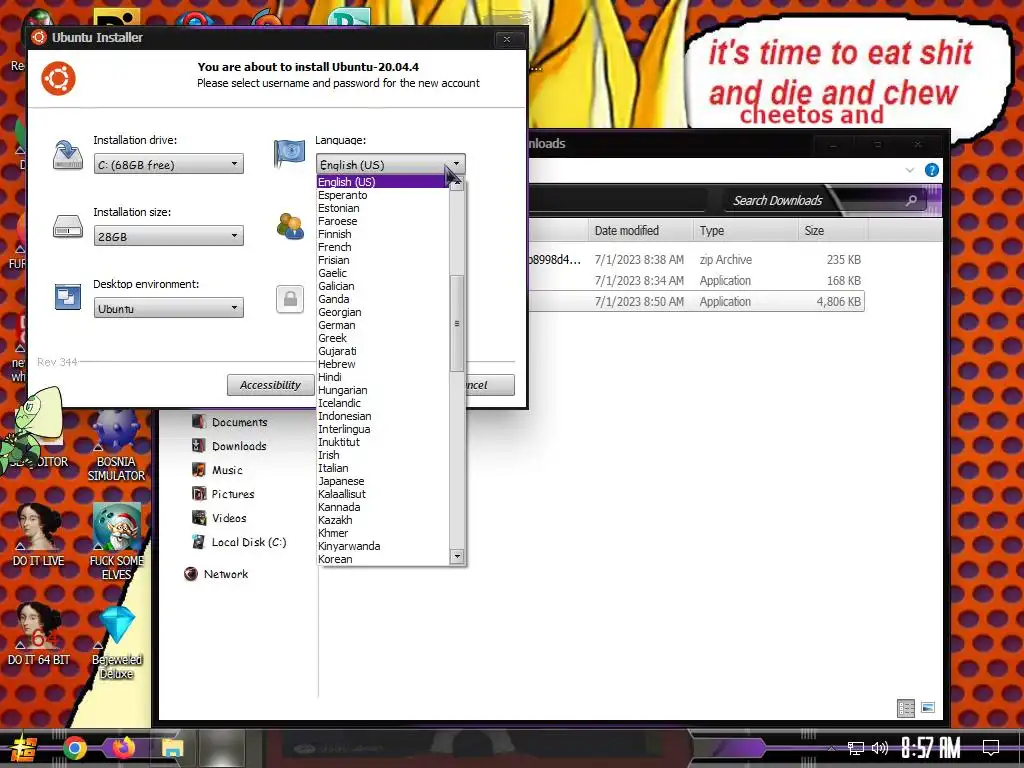Image resolution: width=1024 pixels, height=768 pixels.
Task: Select Esperanto from the language list
Action: point(342,195)
